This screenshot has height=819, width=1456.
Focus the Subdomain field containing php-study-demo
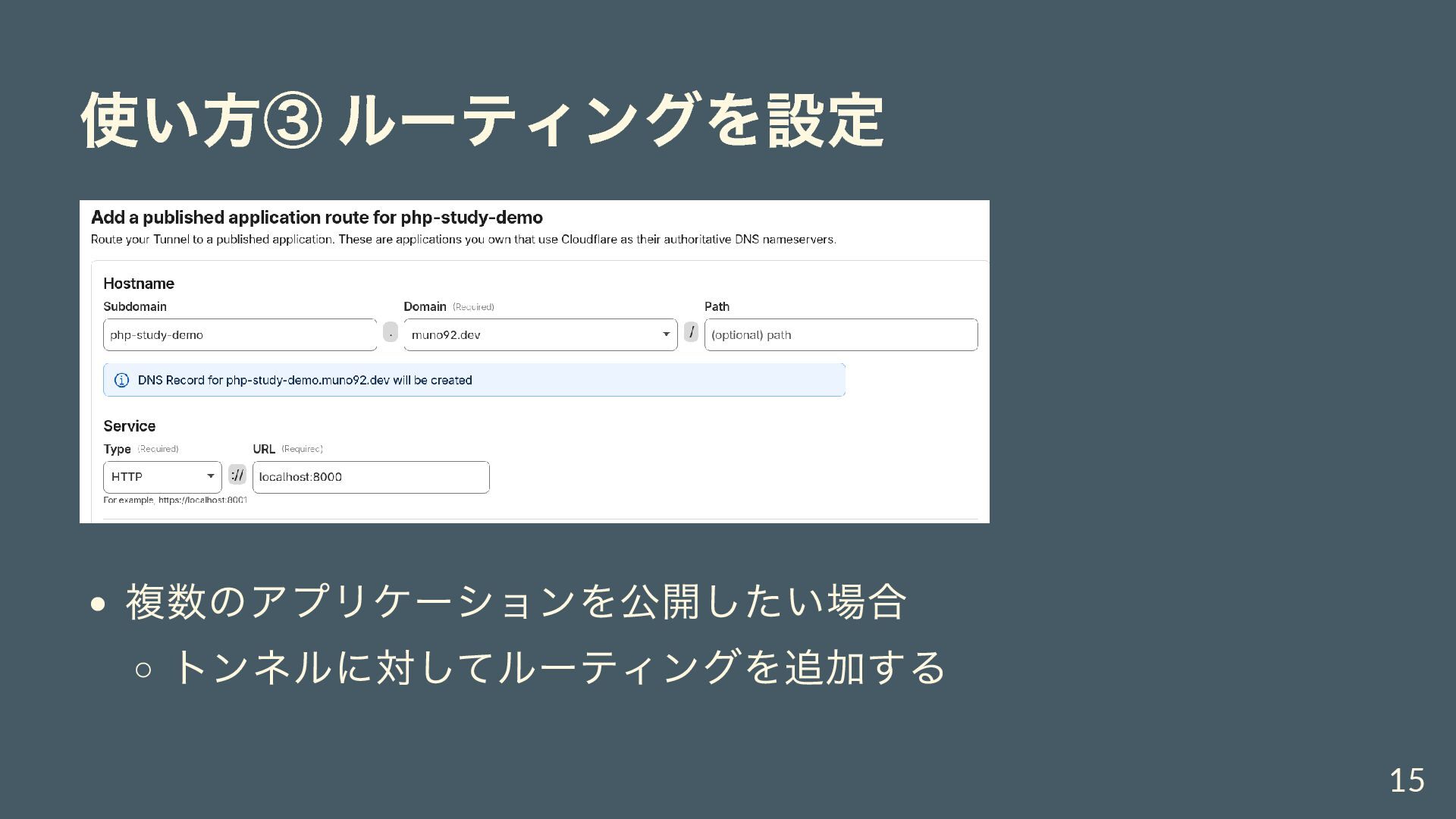point(240,334)
